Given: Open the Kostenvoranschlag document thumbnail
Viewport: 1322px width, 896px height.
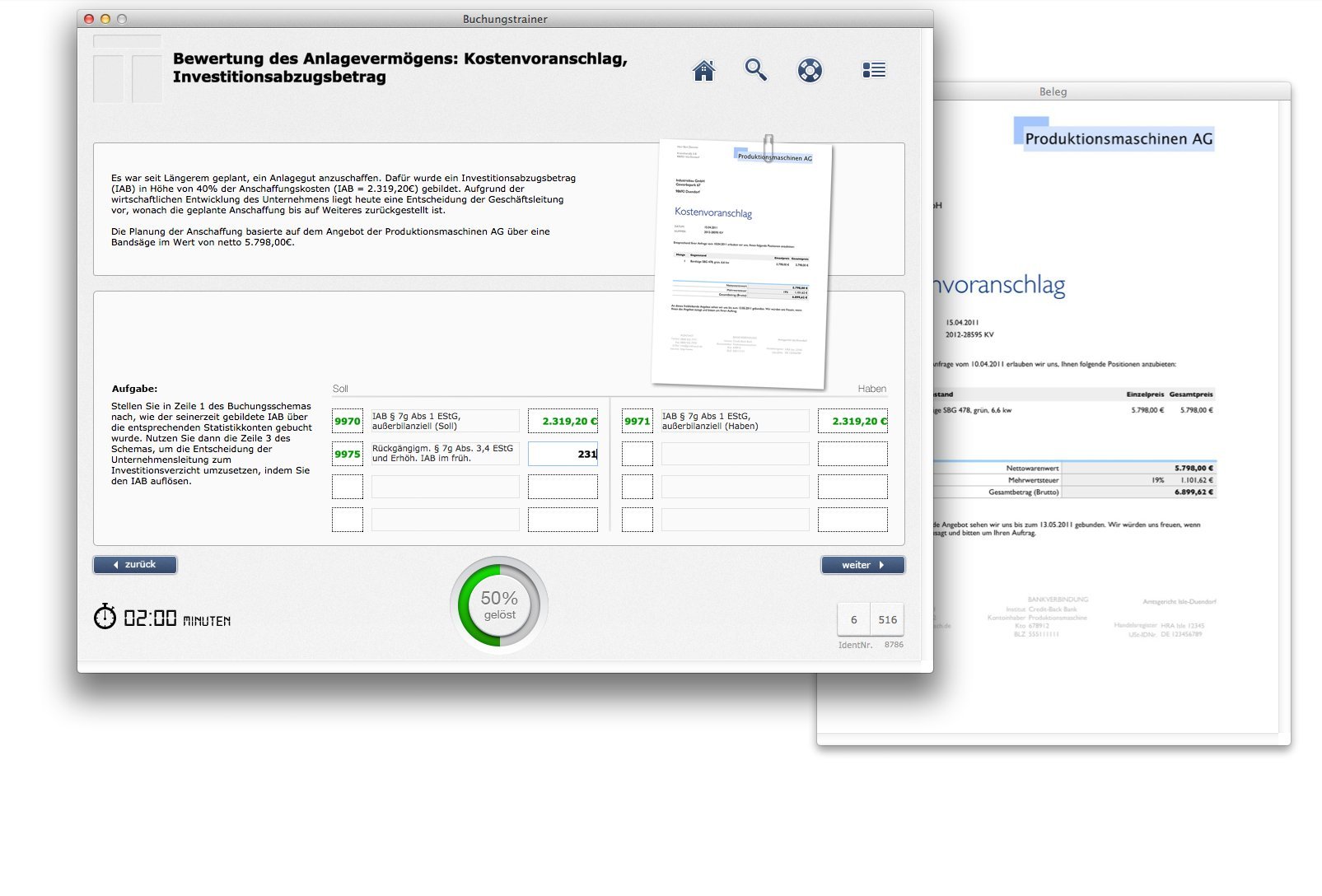Looking at the screenshot, I should tap(741, 264).
